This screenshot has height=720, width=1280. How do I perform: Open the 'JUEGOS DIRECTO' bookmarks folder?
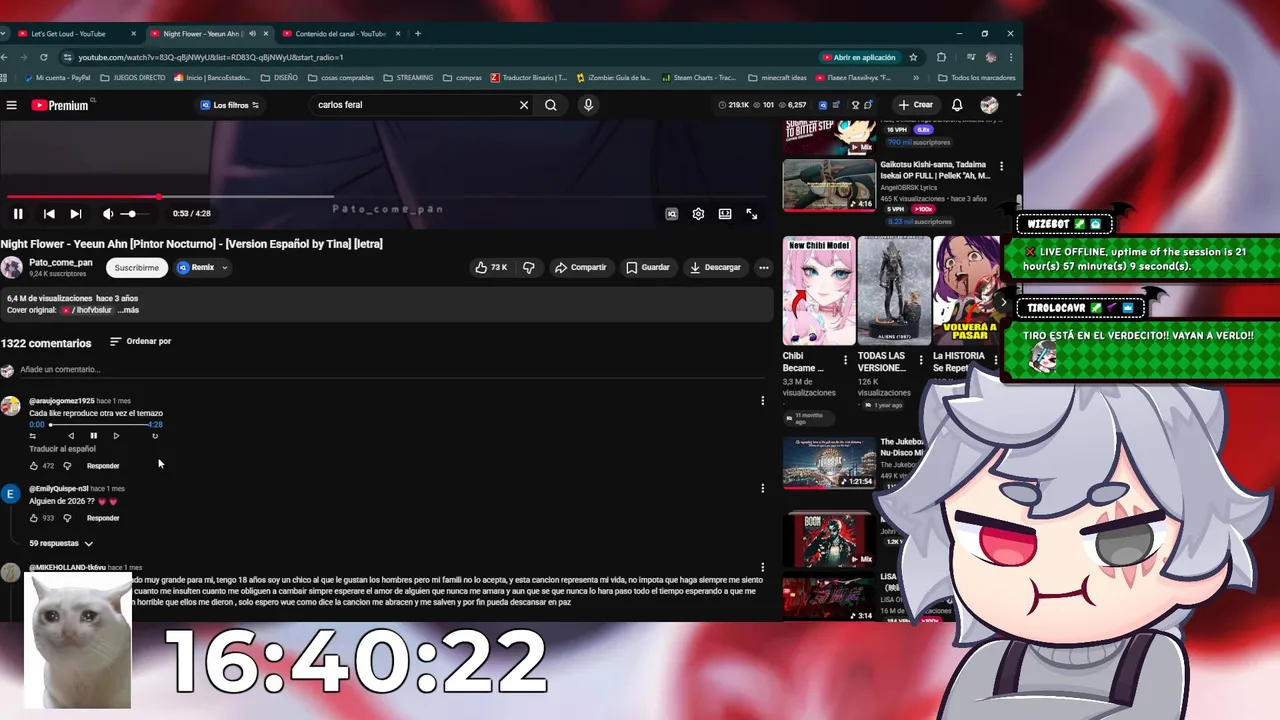(x=133, y=78)
